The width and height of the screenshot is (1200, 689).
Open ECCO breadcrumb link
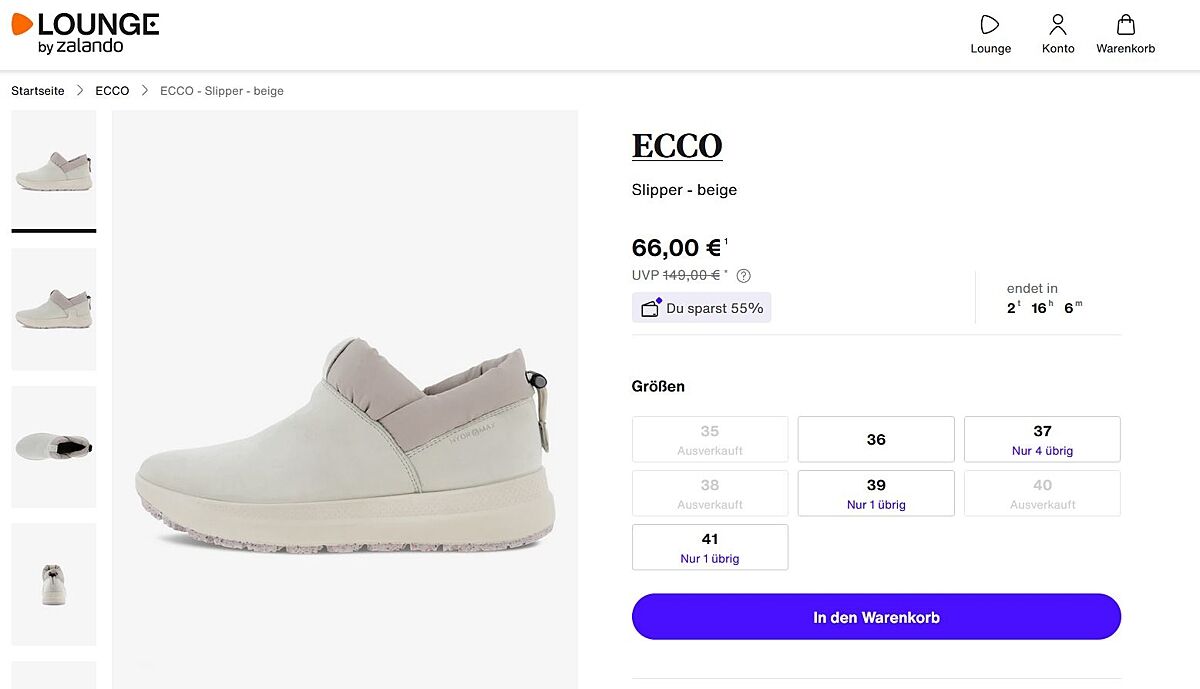coord(112,91)
